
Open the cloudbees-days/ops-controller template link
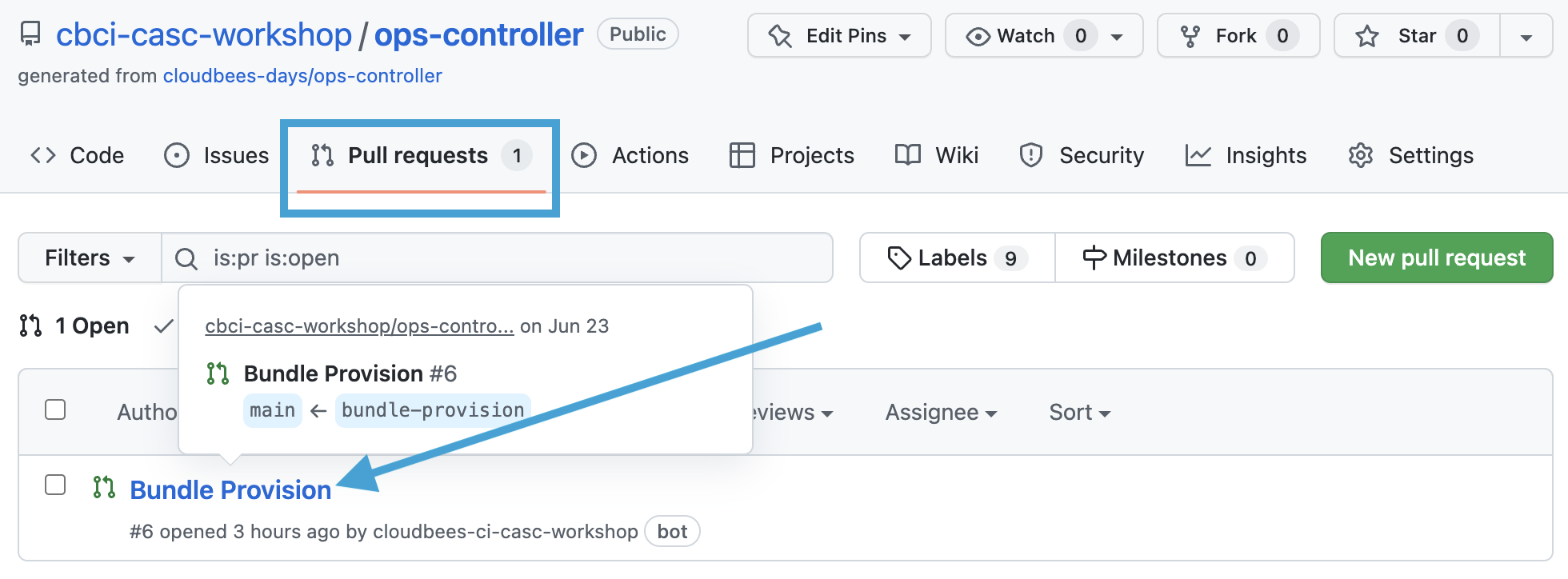coord(302,76)
